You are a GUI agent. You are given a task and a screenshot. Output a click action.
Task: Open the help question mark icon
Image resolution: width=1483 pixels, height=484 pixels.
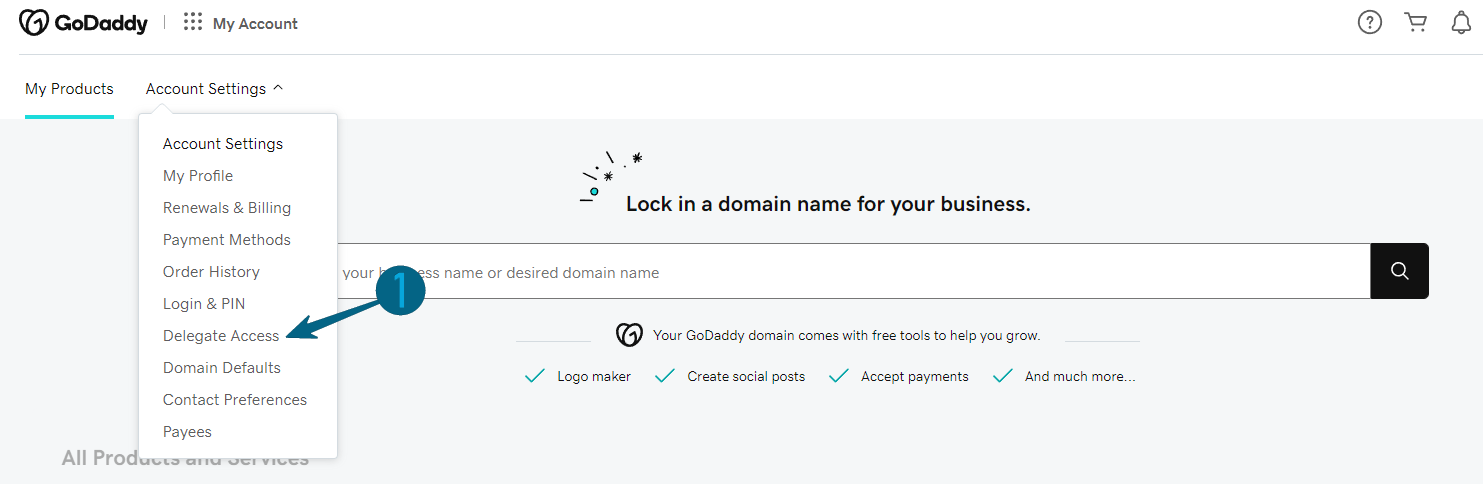(x=1369, y=22)
